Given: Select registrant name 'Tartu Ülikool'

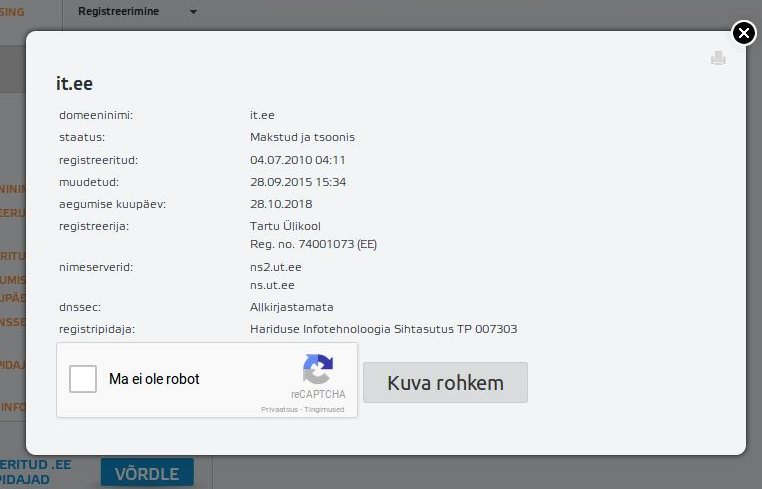Looking at the screenshot, I should 285,226.
